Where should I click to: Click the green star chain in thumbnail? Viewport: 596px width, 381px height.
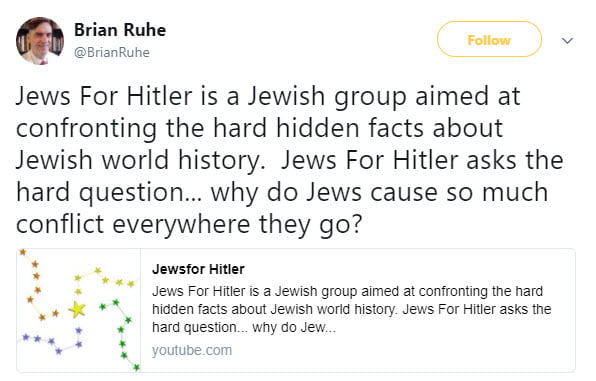pos(121,333)
